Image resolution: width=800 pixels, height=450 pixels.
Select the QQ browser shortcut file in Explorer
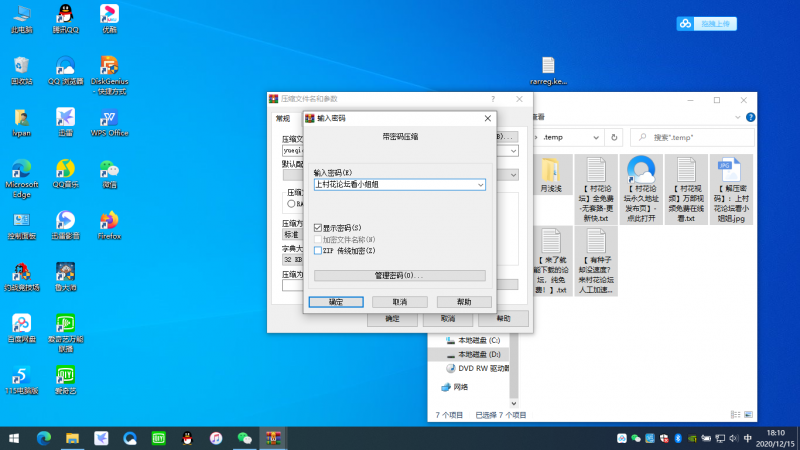tap(641, 189)
